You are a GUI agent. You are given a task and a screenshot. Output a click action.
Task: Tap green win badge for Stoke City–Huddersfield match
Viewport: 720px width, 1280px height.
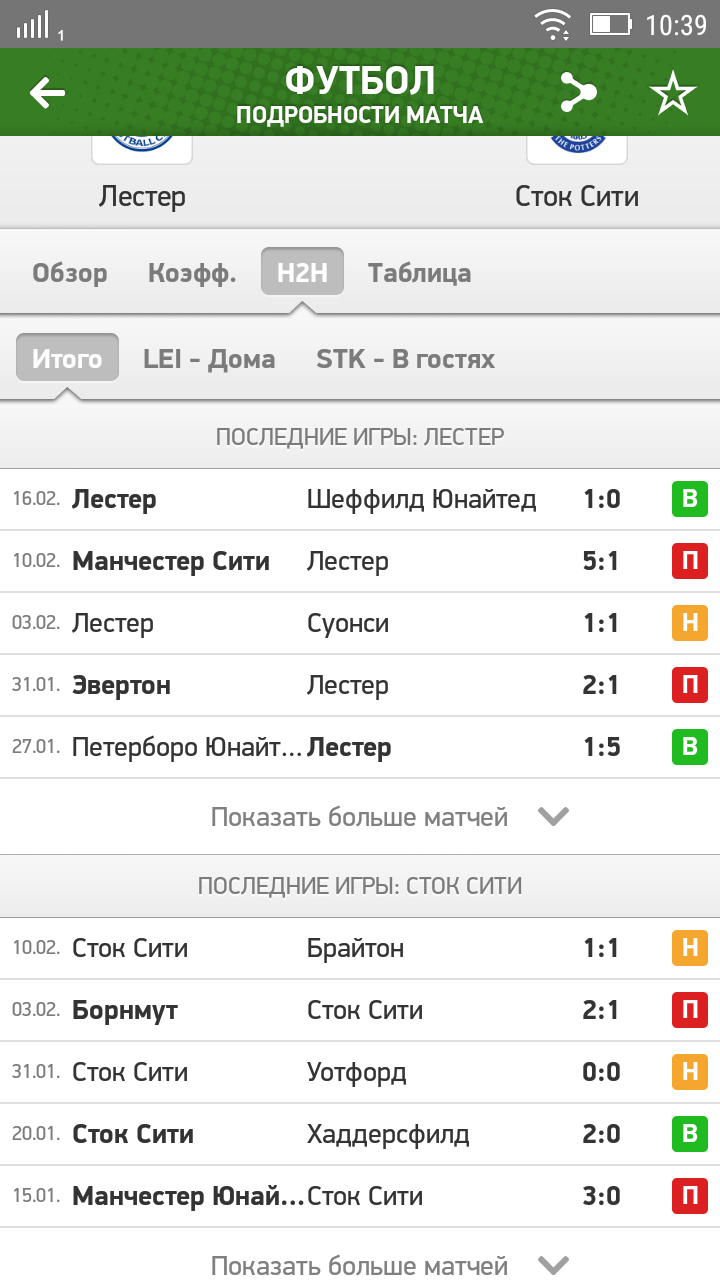[689, 1134]
